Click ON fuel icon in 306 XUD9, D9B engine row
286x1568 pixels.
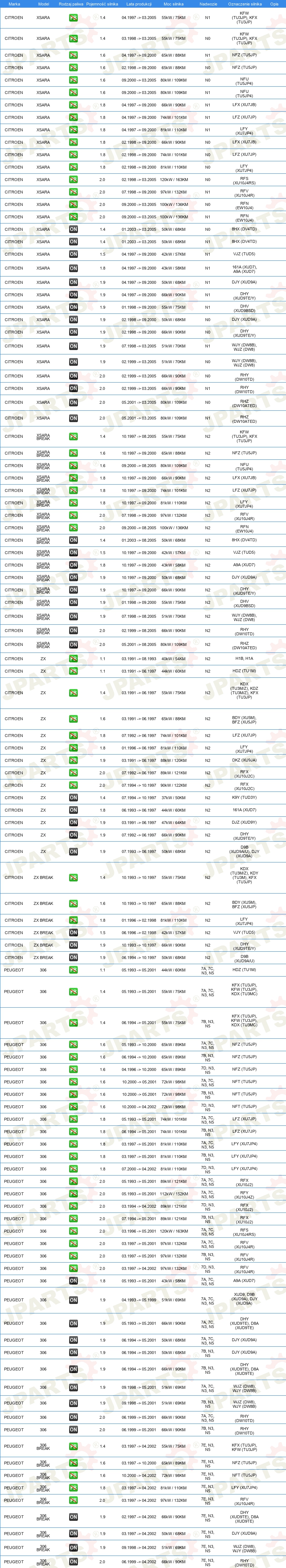(x=73, y=1300)
